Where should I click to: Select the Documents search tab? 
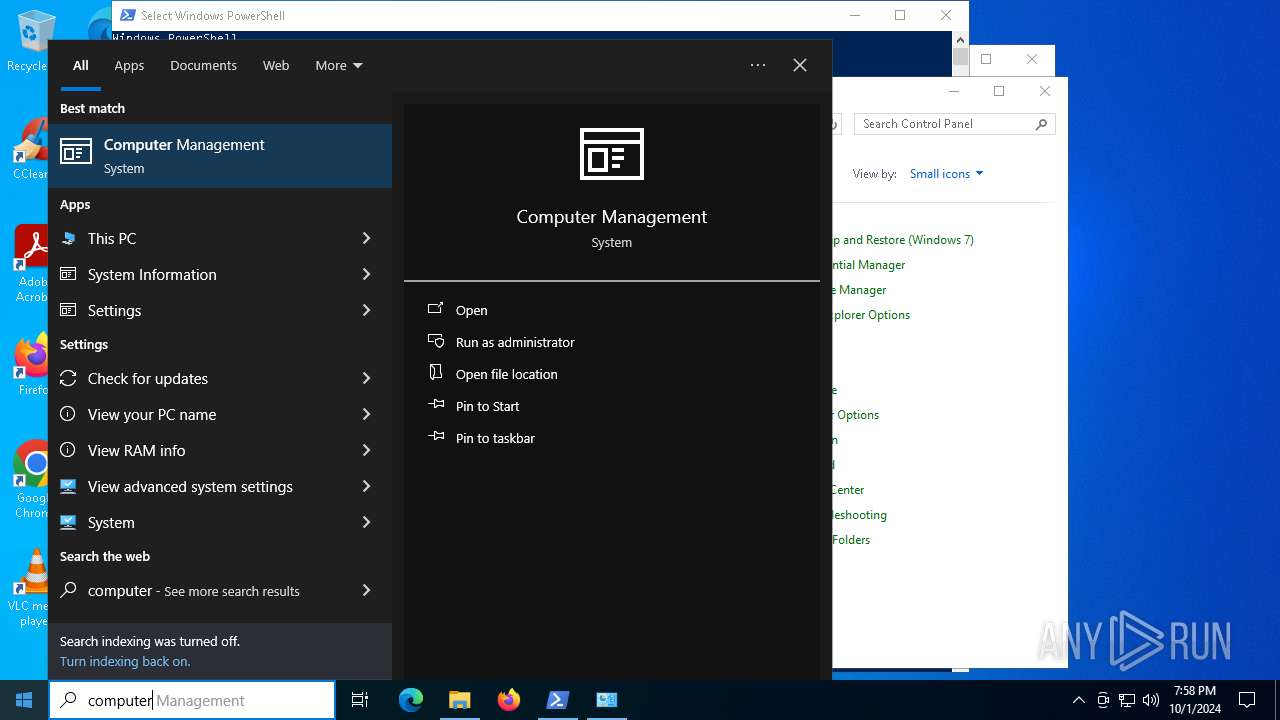[x=203, y=65]
